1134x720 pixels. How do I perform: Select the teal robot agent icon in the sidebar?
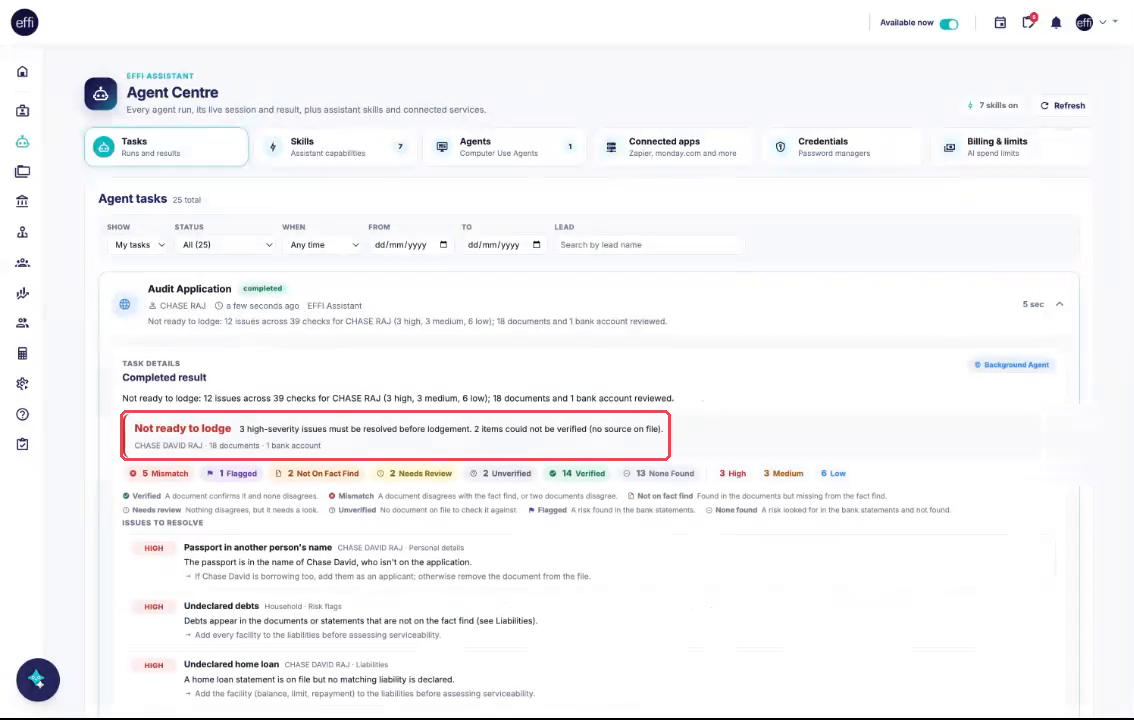click(22, 142)
